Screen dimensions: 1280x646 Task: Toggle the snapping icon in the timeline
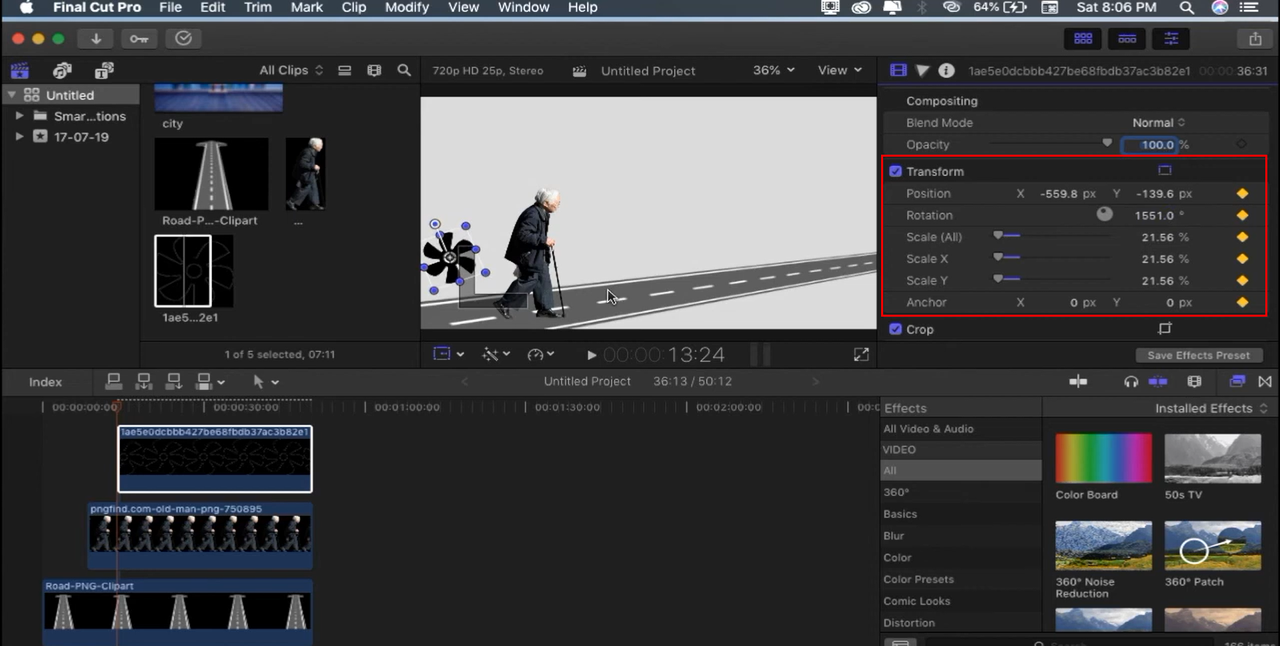[x=1158, y=382]
